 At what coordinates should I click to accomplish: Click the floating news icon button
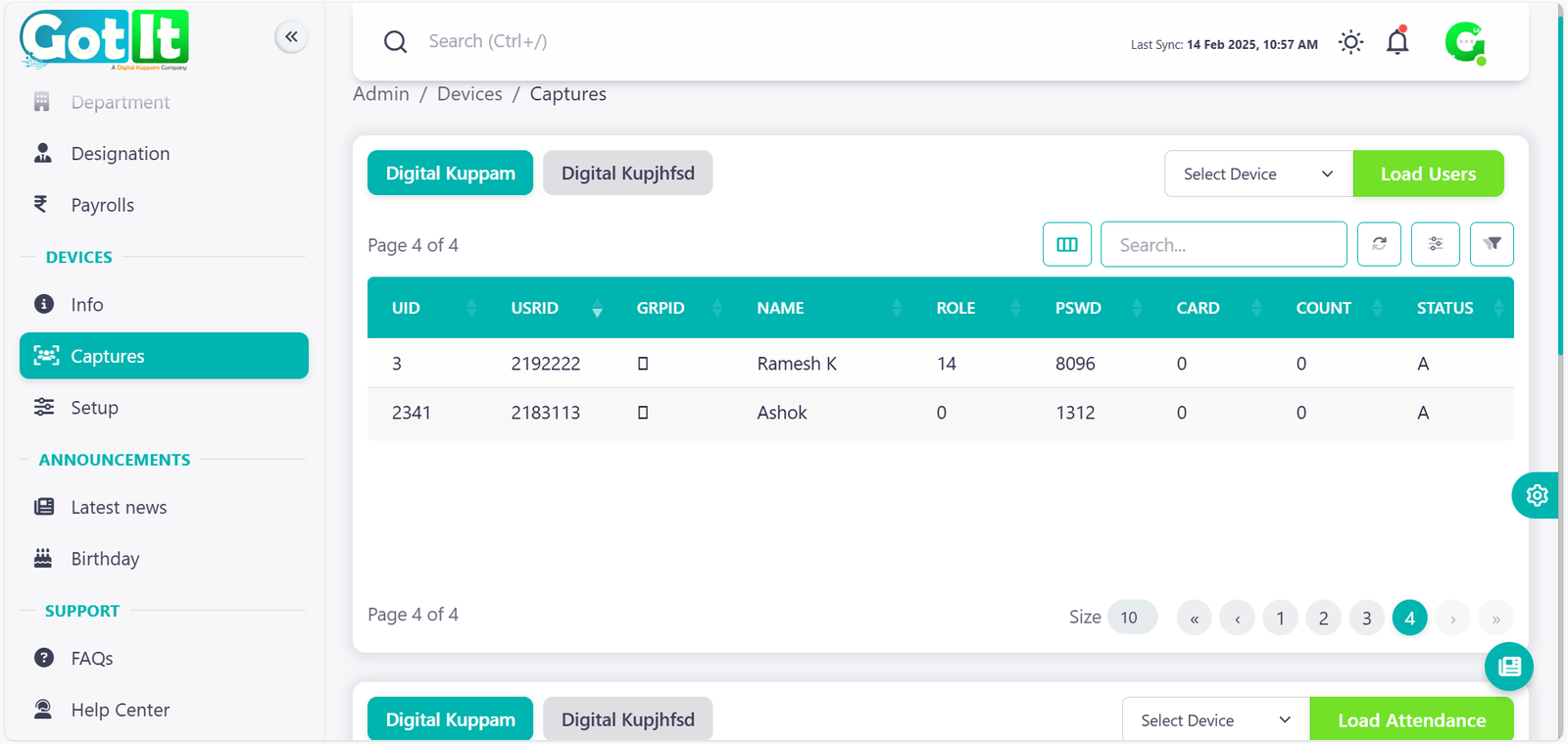1509,667
